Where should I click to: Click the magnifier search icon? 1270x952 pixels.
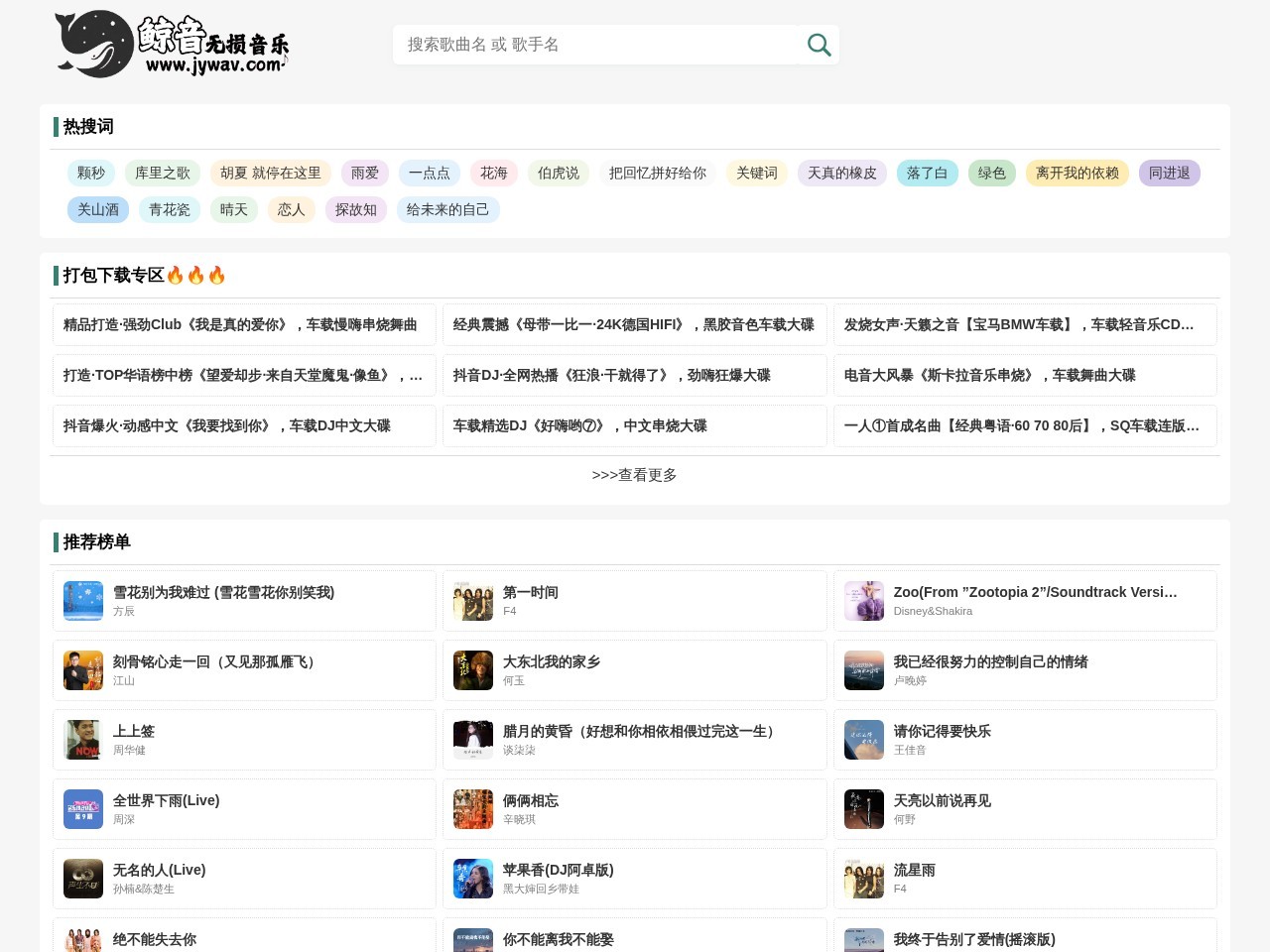coord(819,45)
